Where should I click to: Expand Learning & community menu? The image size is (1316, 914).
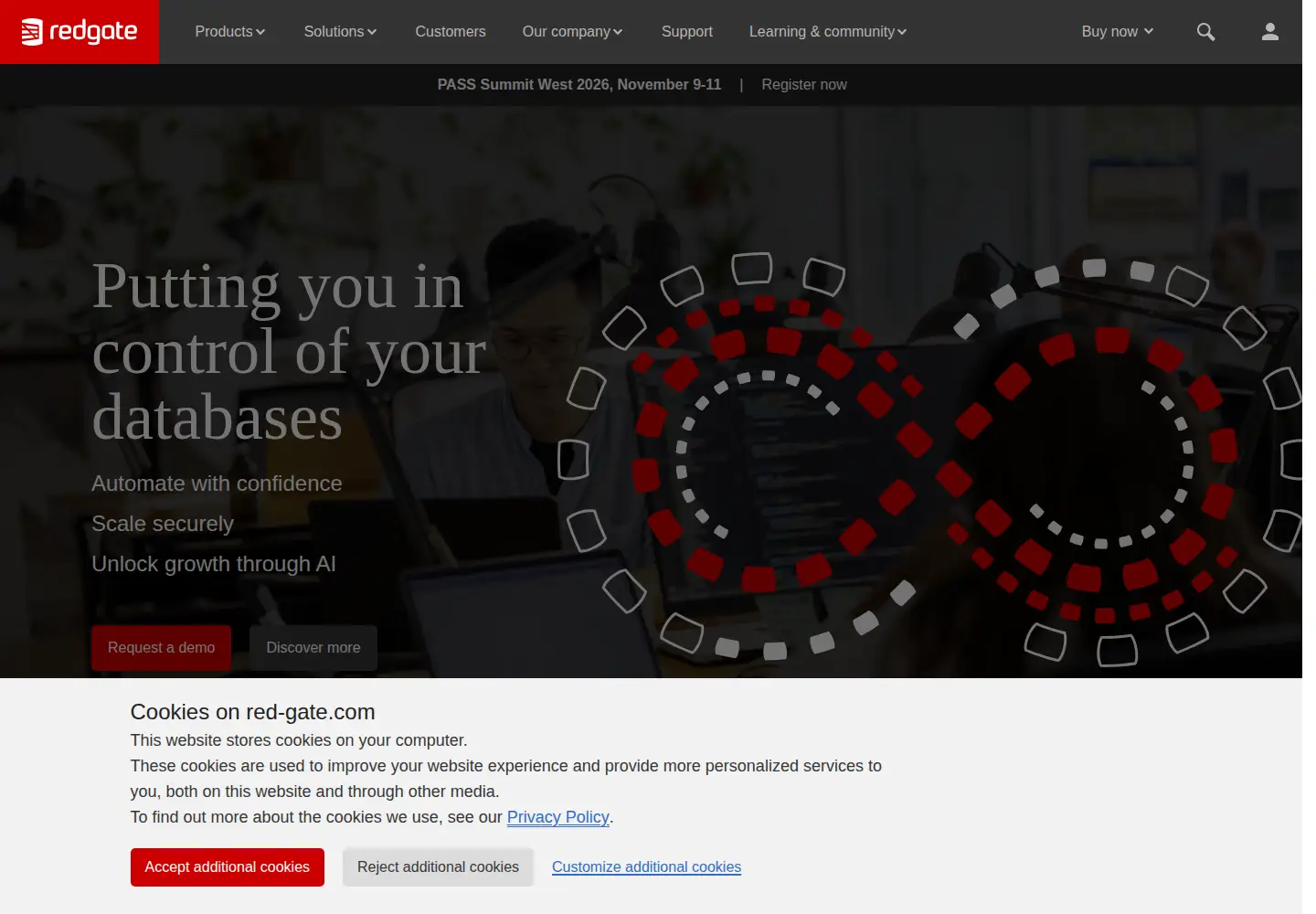click(x=828, y=32)
